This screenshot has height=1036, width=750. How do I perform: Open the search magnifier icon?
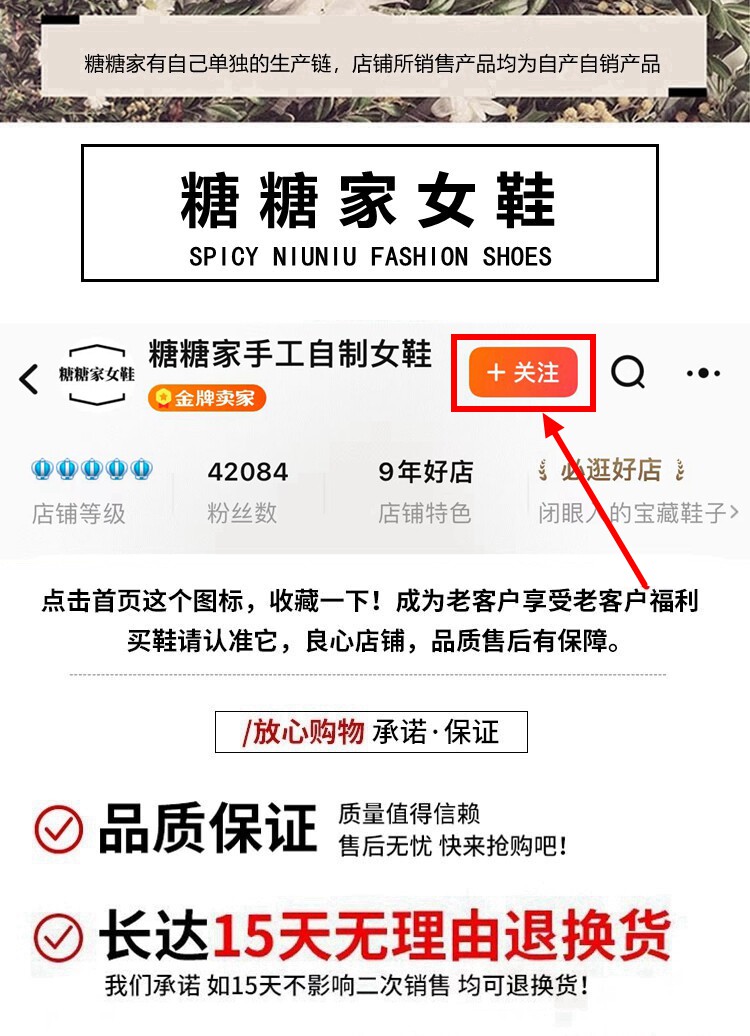(x=628, y=372)
